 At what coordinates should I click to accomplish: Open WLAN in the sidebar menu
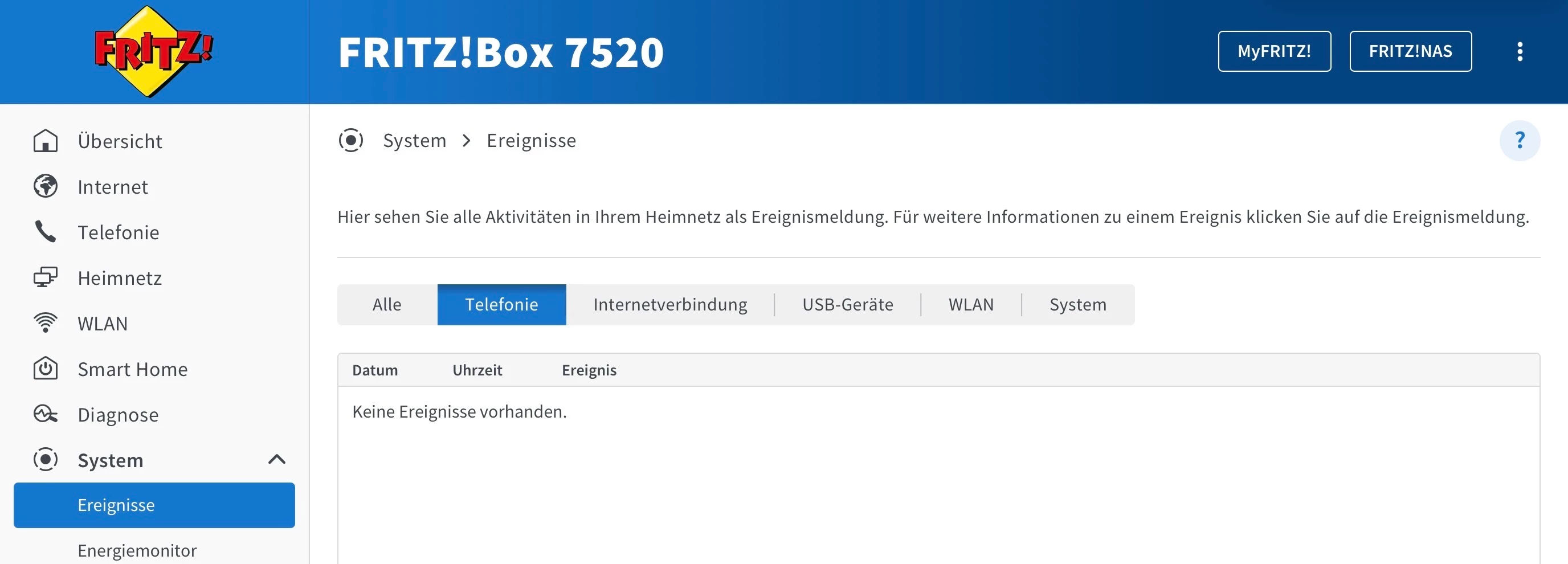coord(103,324)
